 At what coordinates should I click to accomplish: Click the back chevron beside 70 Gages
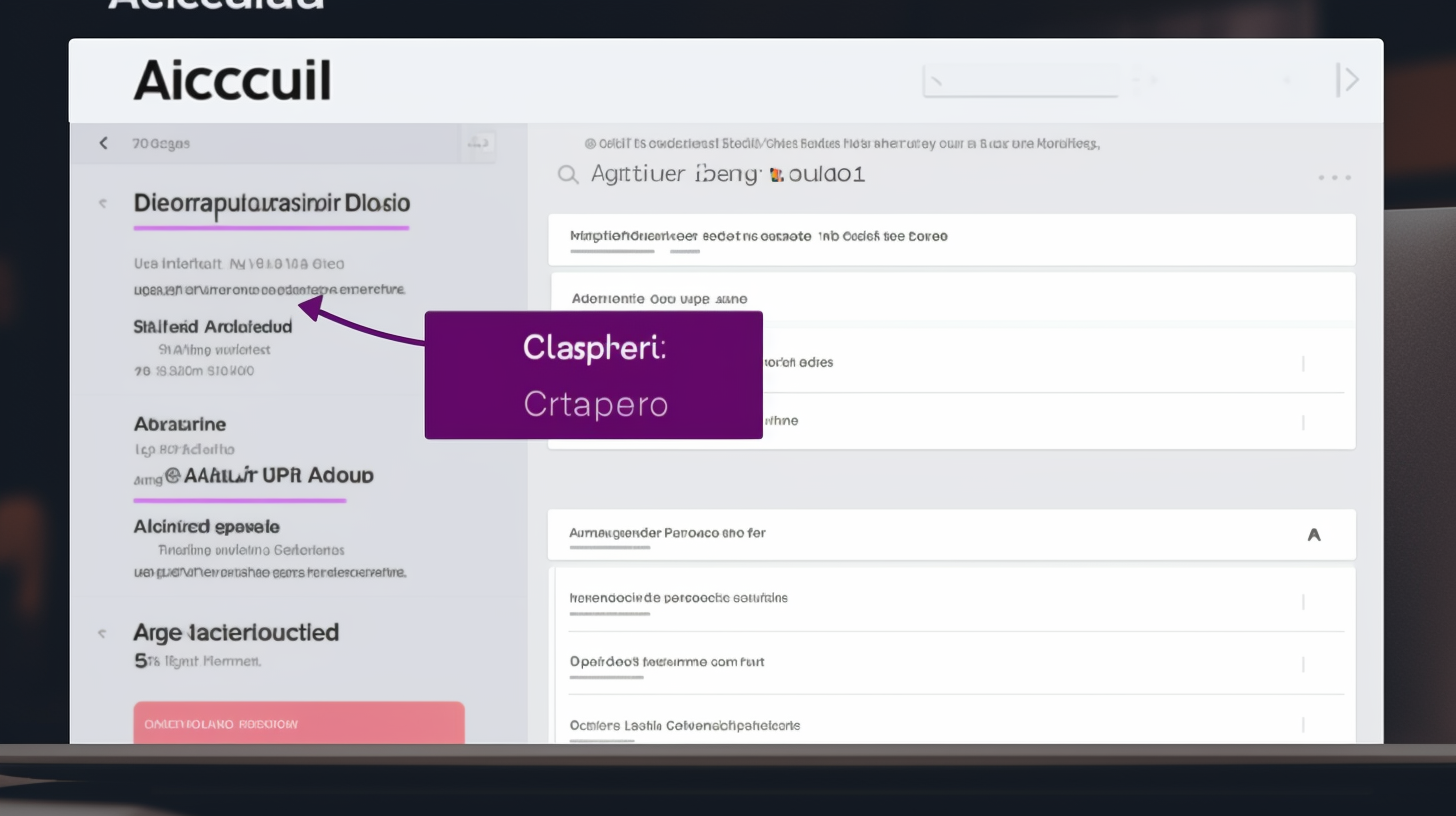coord(103,143)
